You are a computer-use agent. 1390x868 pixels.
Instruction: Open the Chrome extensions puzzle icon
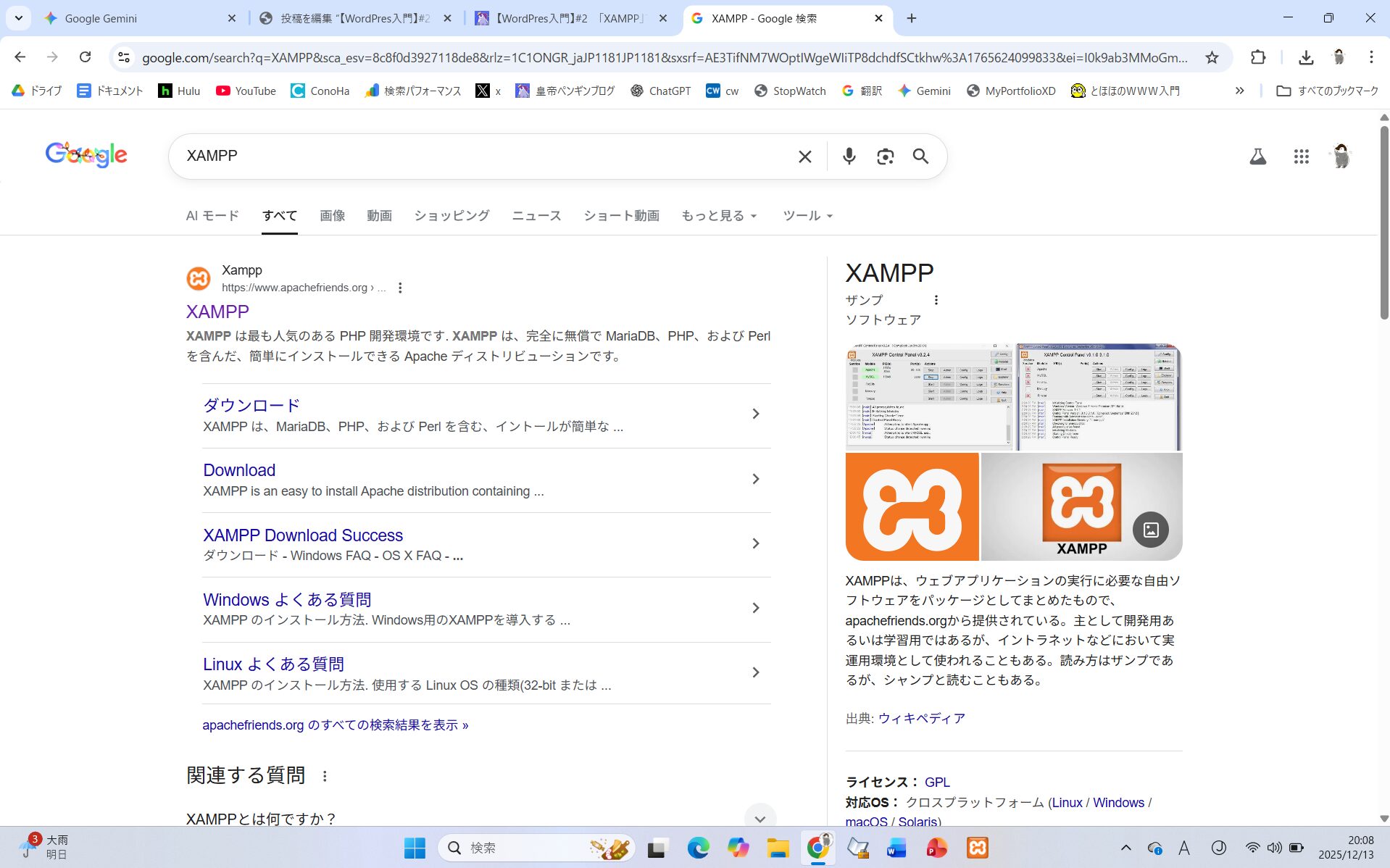[1258, 57]
